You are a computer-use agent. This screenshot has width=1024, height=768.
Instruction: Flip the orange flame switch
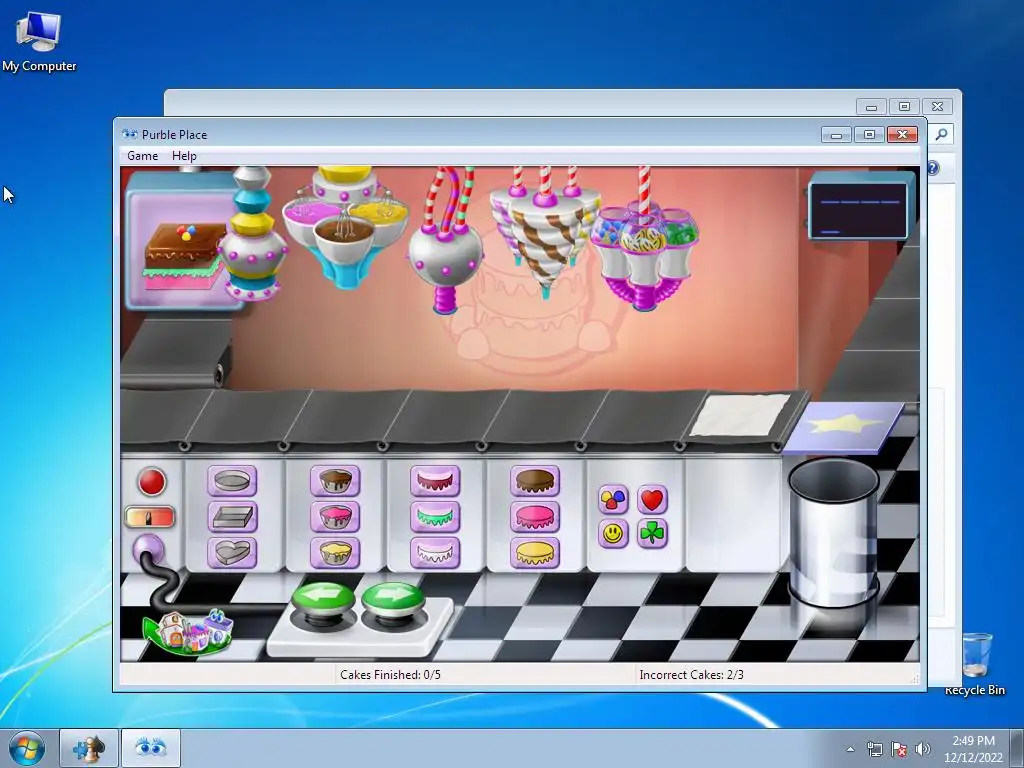point(150,517)
